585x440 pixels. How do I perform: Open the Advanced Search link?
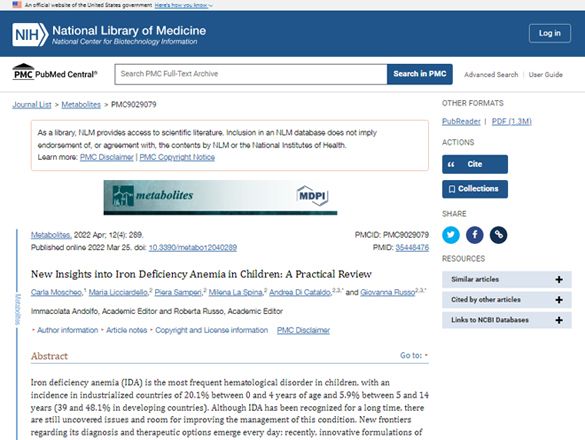(x=491, y=75)
